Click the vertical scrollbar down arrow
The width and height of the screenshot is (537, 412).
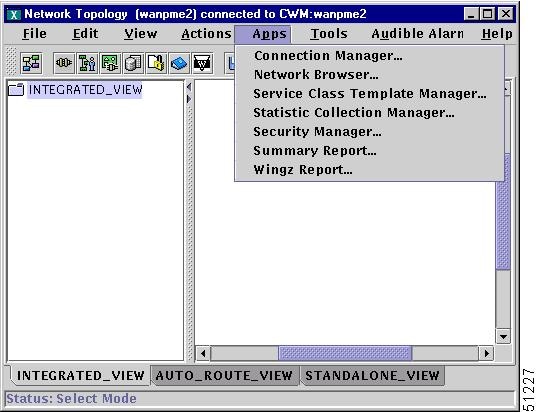(503, 337)
